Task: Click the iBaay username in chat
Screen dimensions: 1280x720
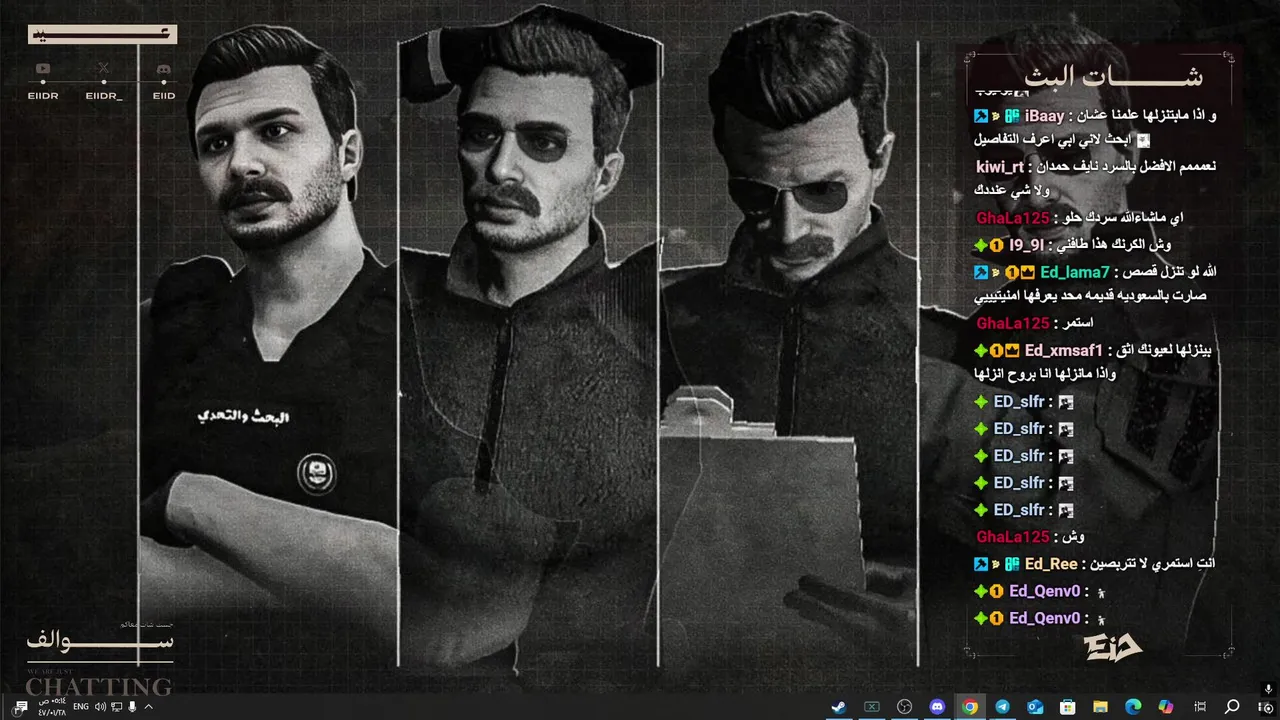Action: (x=1044, y=116)
